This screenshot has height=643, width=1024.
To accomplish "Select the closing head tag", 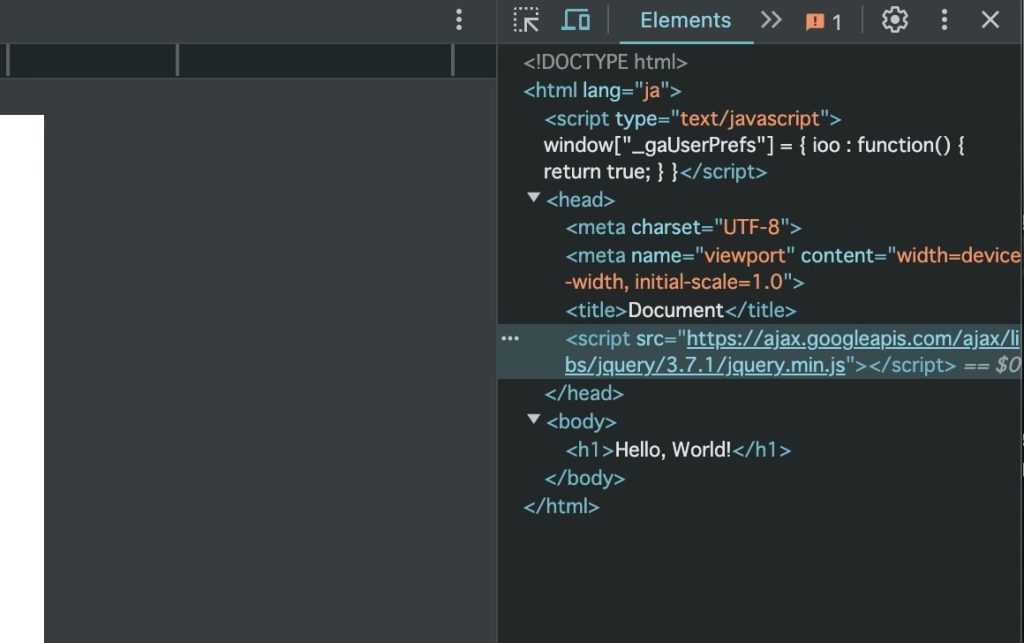I will (x=584, y=393).
